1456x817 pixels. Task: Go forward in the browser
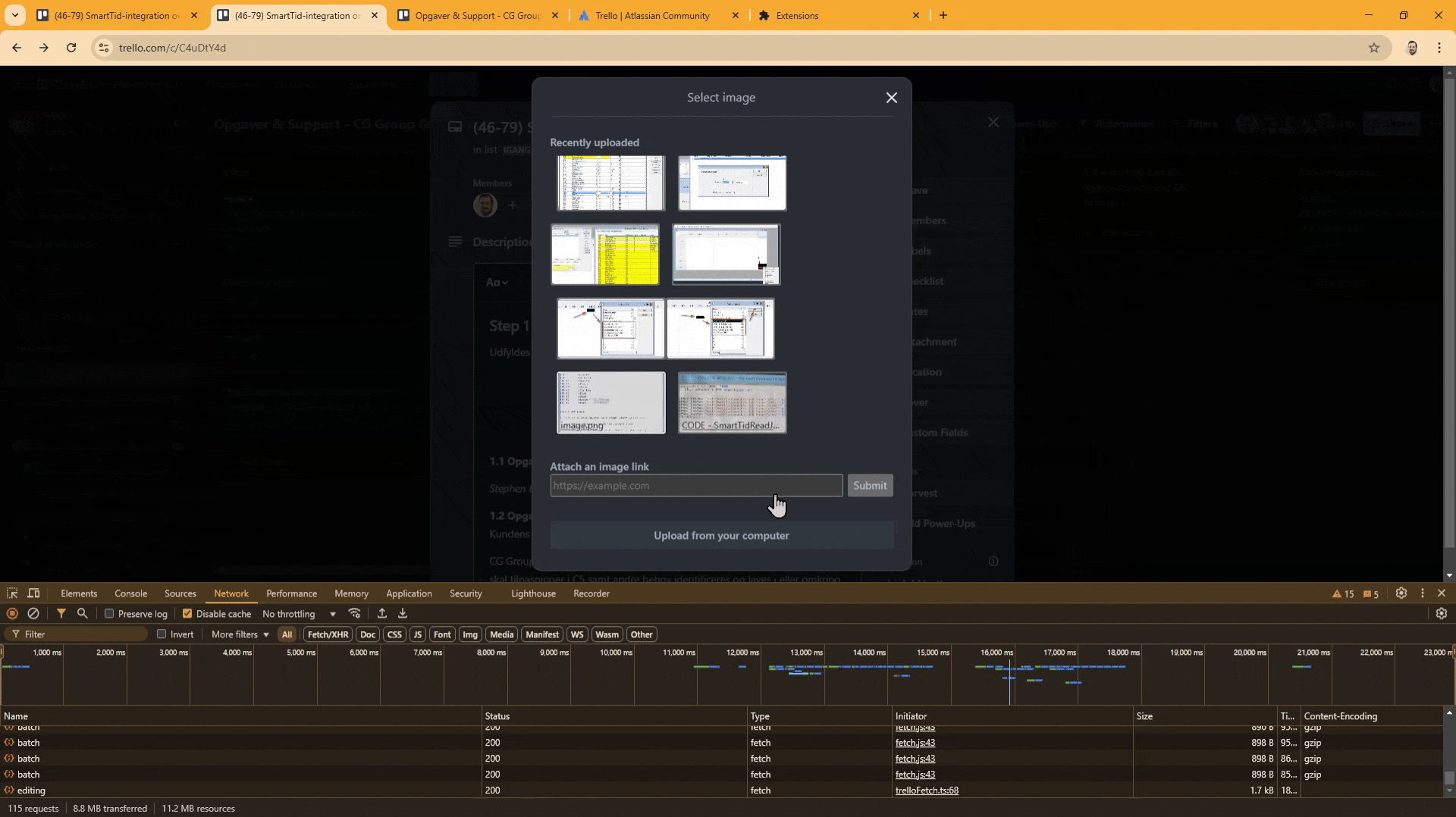pyautogui.click(x=44, y=48)
